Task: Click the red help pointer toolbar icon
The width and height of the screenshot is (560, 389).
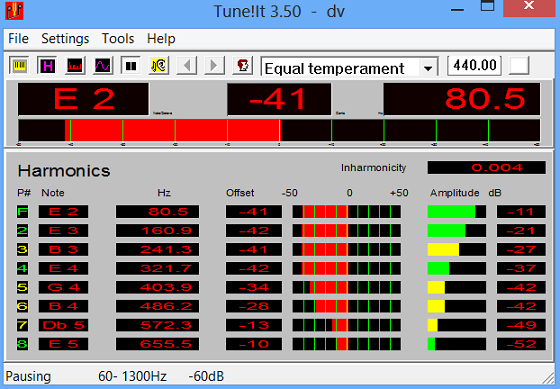Action: coord(242,66)
